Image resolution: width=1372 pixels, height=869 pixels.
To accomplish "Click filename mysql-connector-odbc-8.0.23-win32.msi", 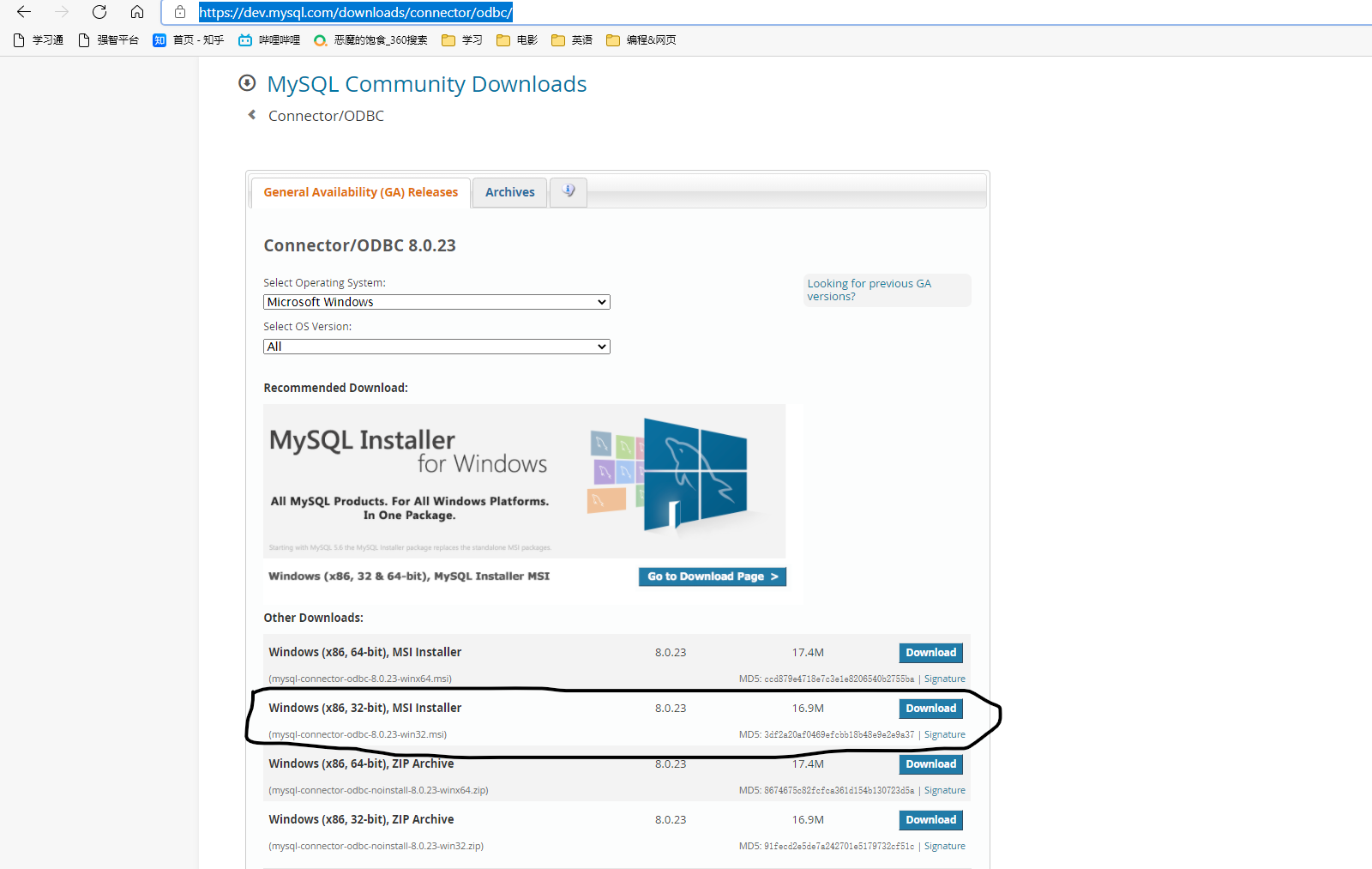I will pos(358,734).
